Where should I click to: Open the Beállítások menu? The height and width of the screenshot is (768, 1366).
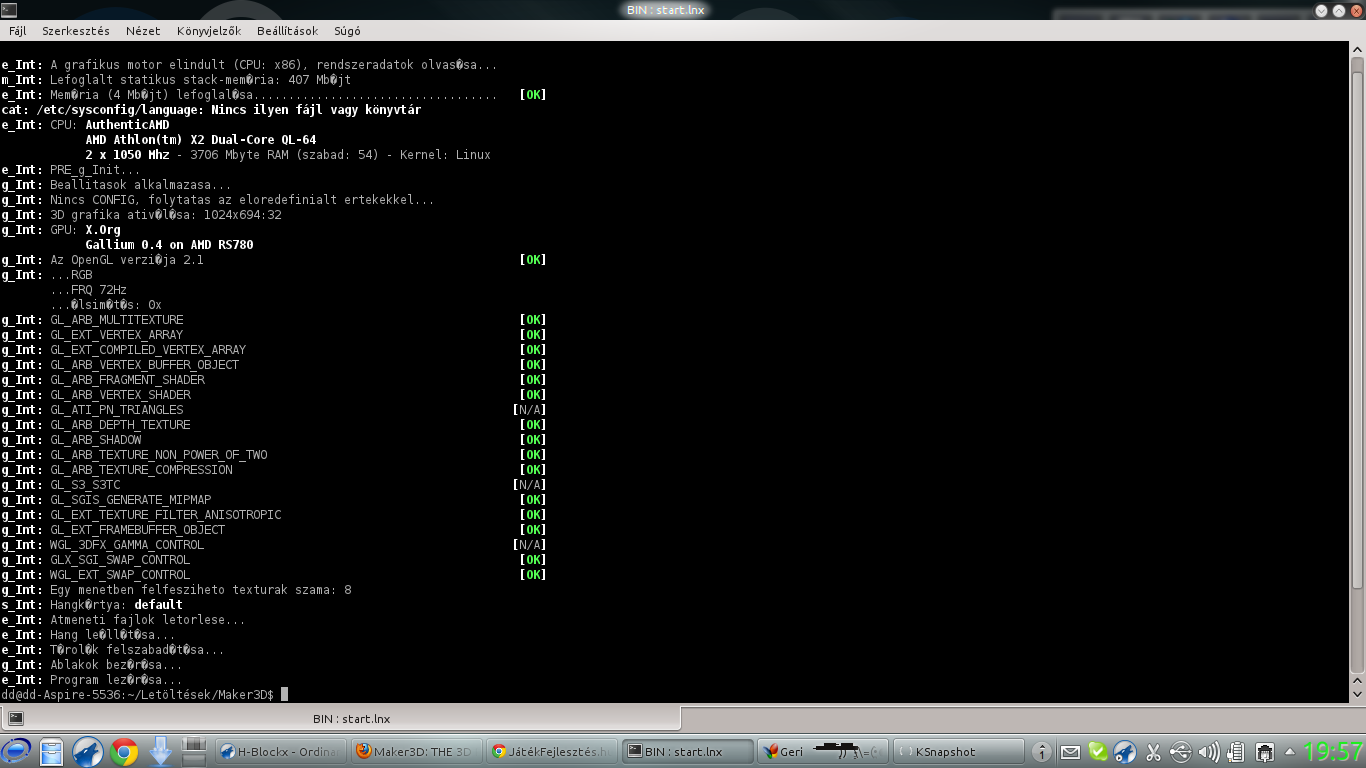(x=287, y=31)
